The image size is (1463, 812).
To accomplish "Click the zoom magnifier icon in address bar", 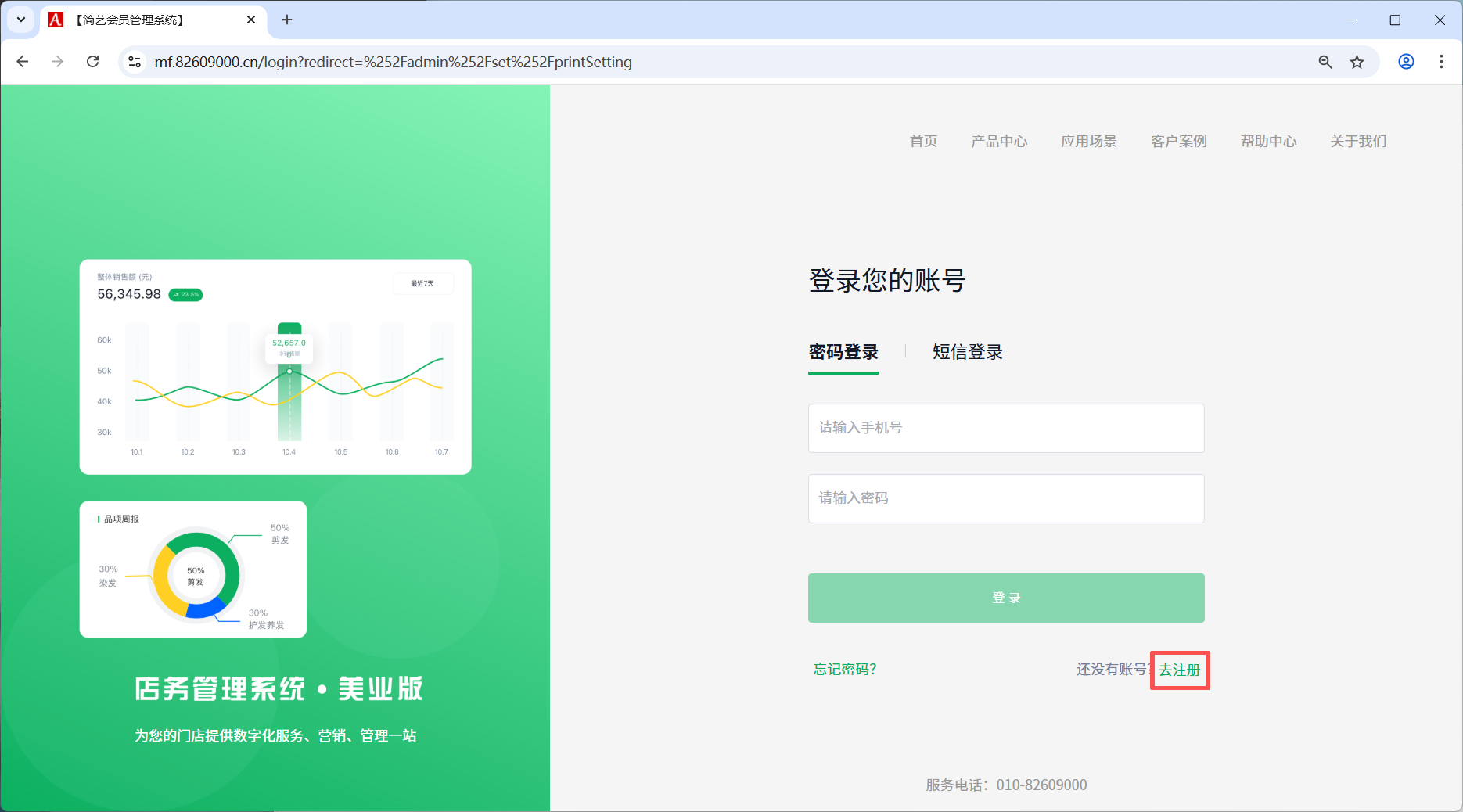I will (x=1325, y=62).
